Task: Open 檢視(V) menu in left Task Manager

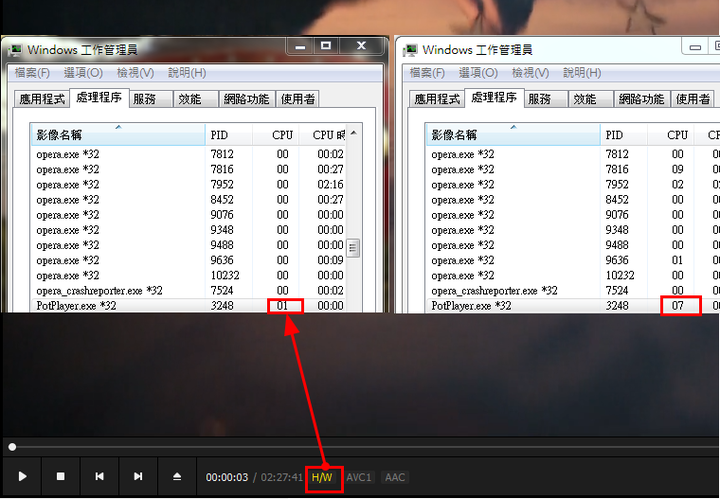Action: point(135,73)
